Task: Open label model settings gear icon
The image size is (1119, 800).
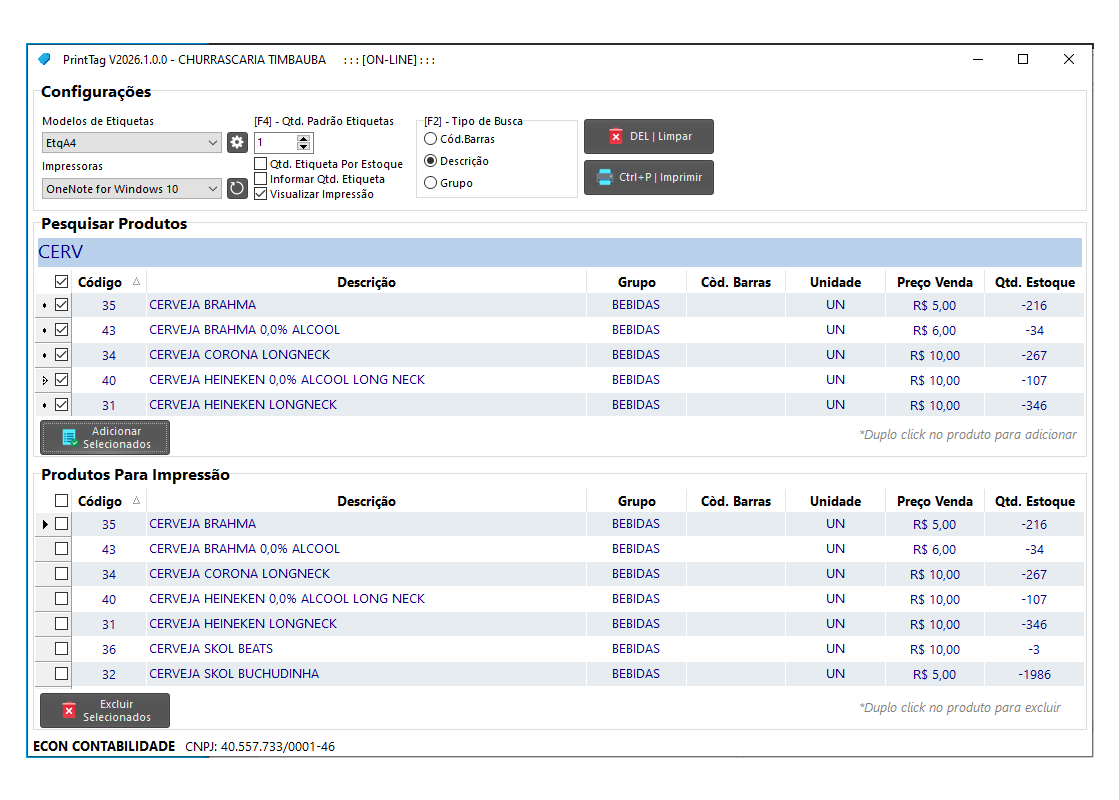Action: pyautogui.click(x=237, y=143)
